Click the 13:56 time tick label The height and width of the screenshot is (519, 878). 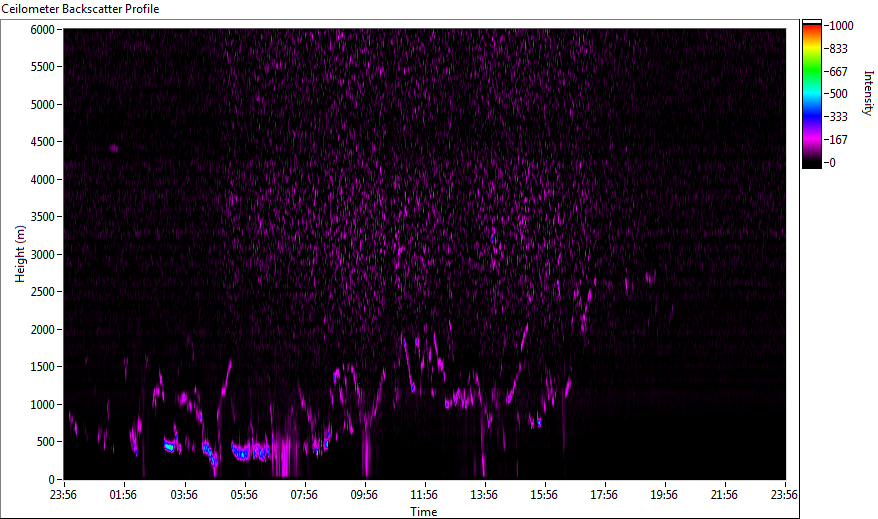click(484, 495)
